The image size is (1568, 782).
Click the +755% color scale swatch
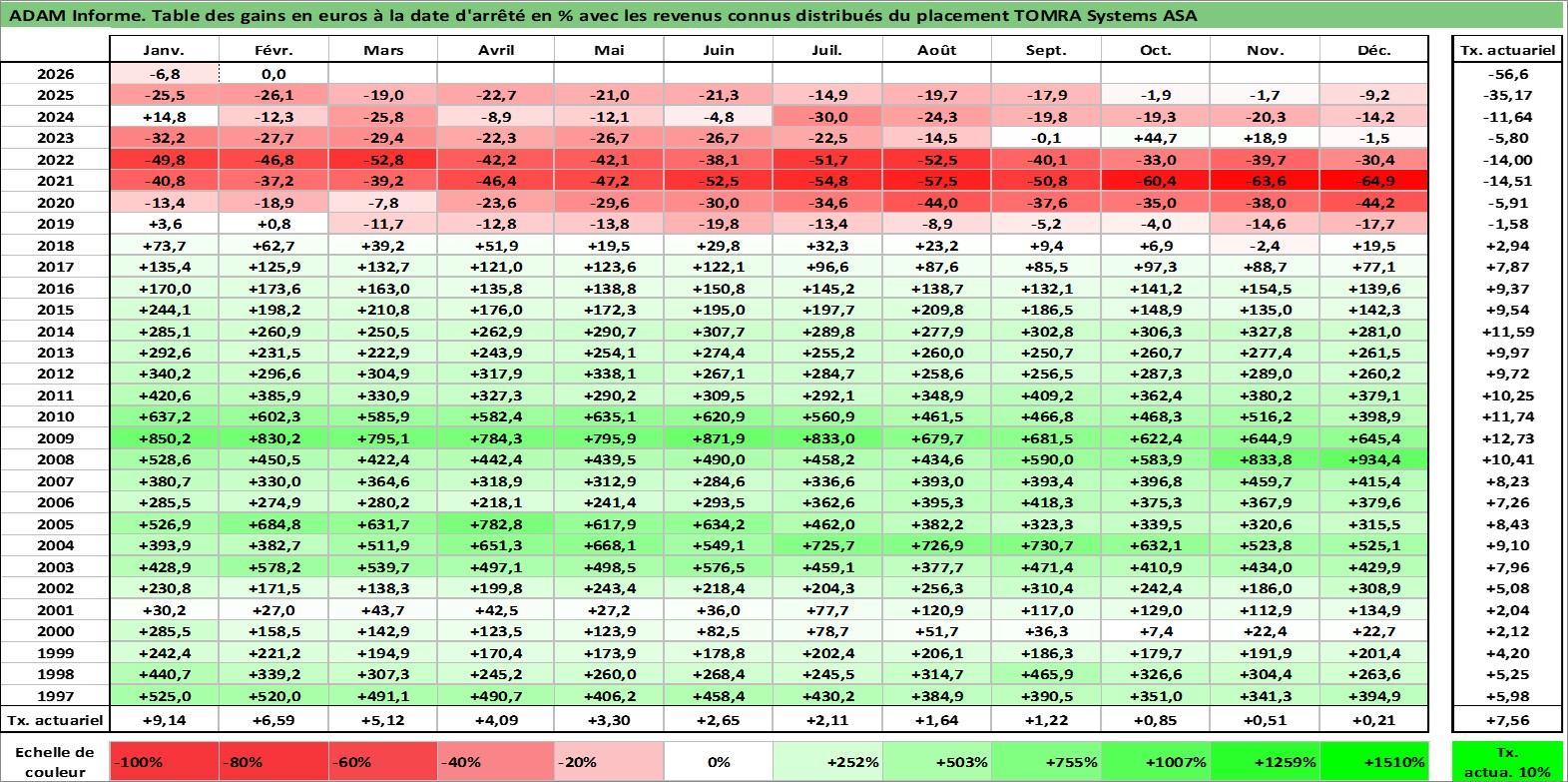[1046, 761]
